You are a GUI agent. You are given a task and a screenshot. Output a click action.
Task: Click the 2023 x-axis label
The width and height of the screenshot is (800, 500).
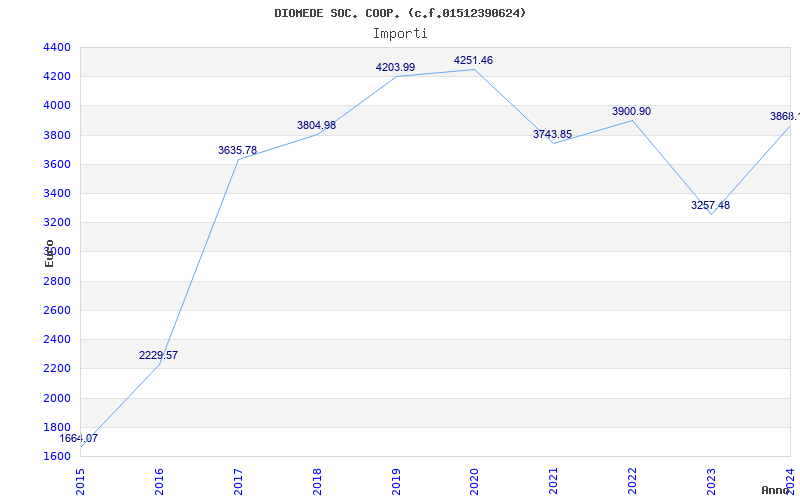click(711, 481)
